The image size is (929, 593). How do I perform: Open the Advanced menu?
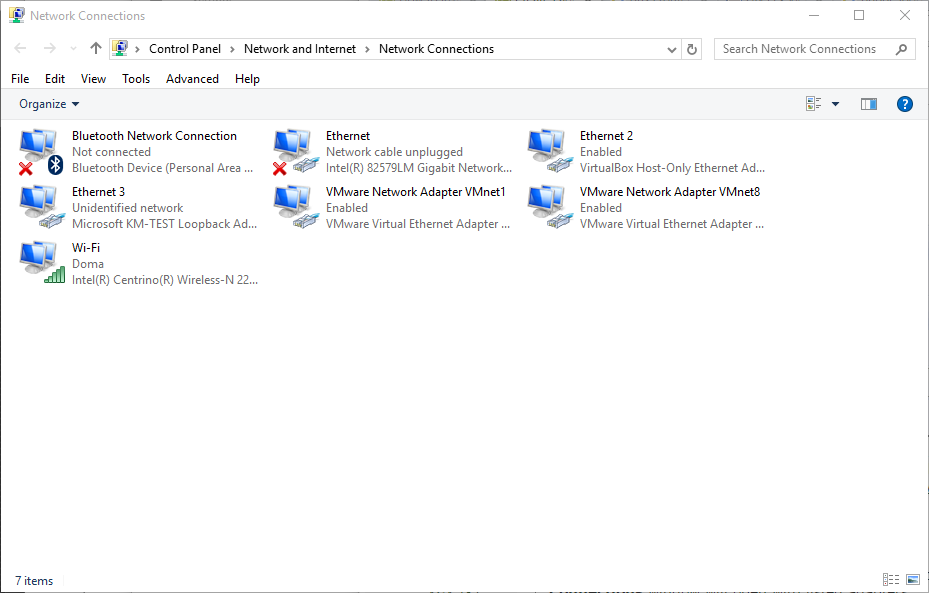193,79
